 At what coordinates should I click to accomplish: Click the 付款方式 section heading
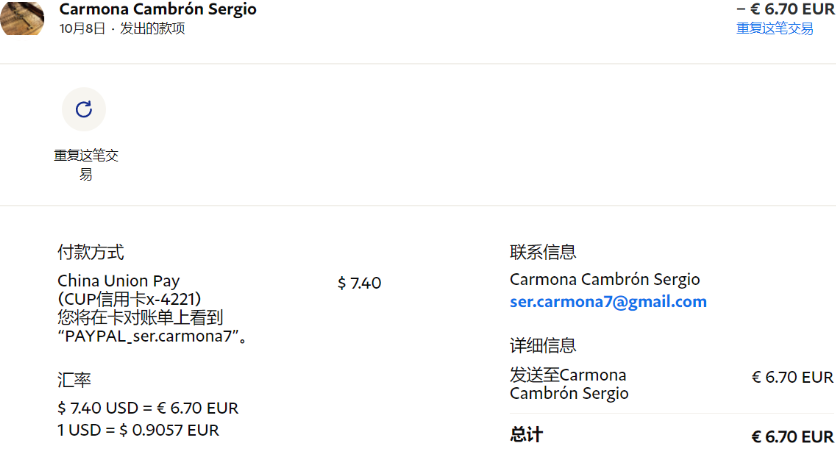coord(91,252)
